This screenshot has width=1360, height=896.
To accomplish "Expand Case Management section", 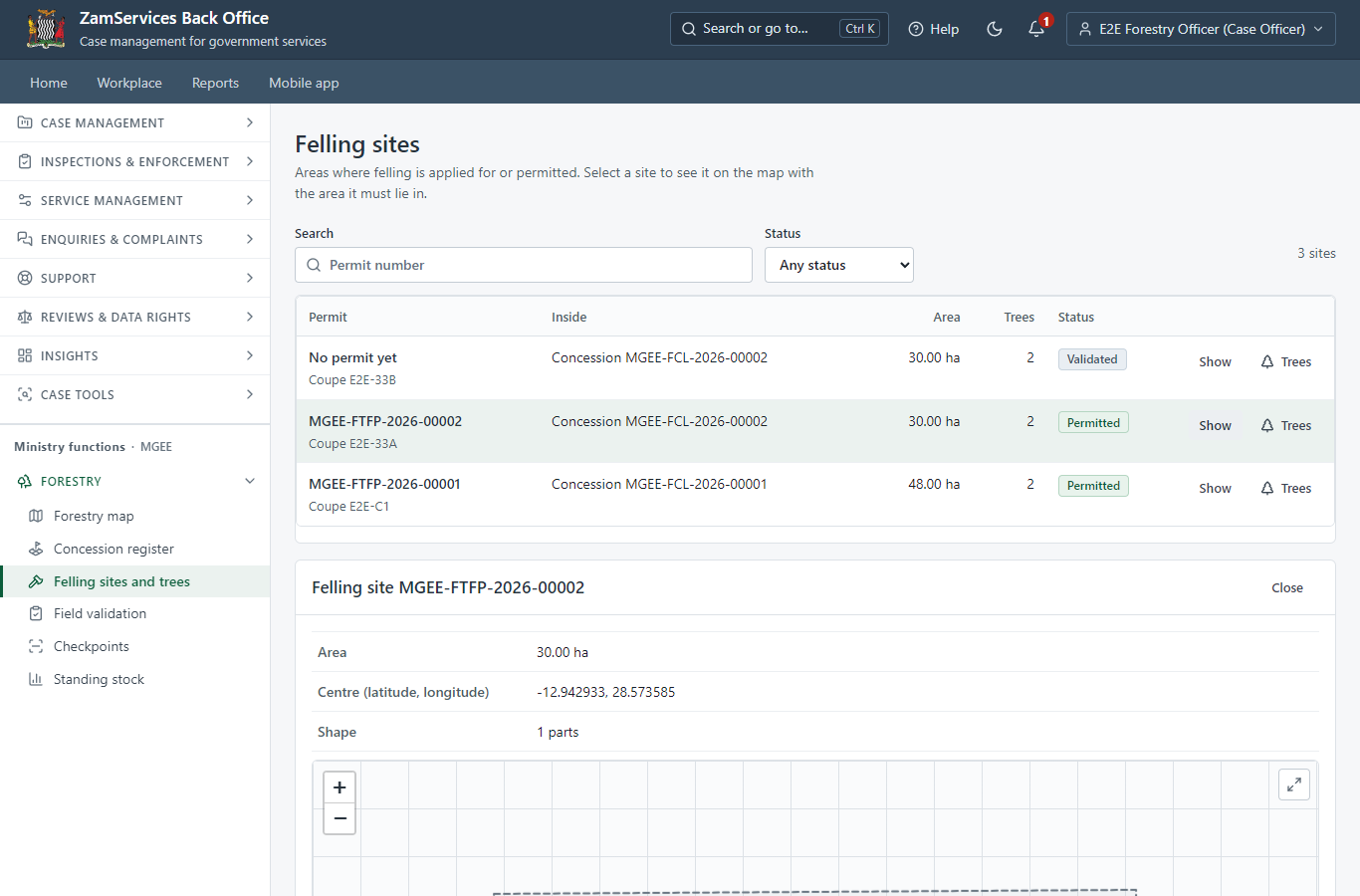I will pos(135,122).
